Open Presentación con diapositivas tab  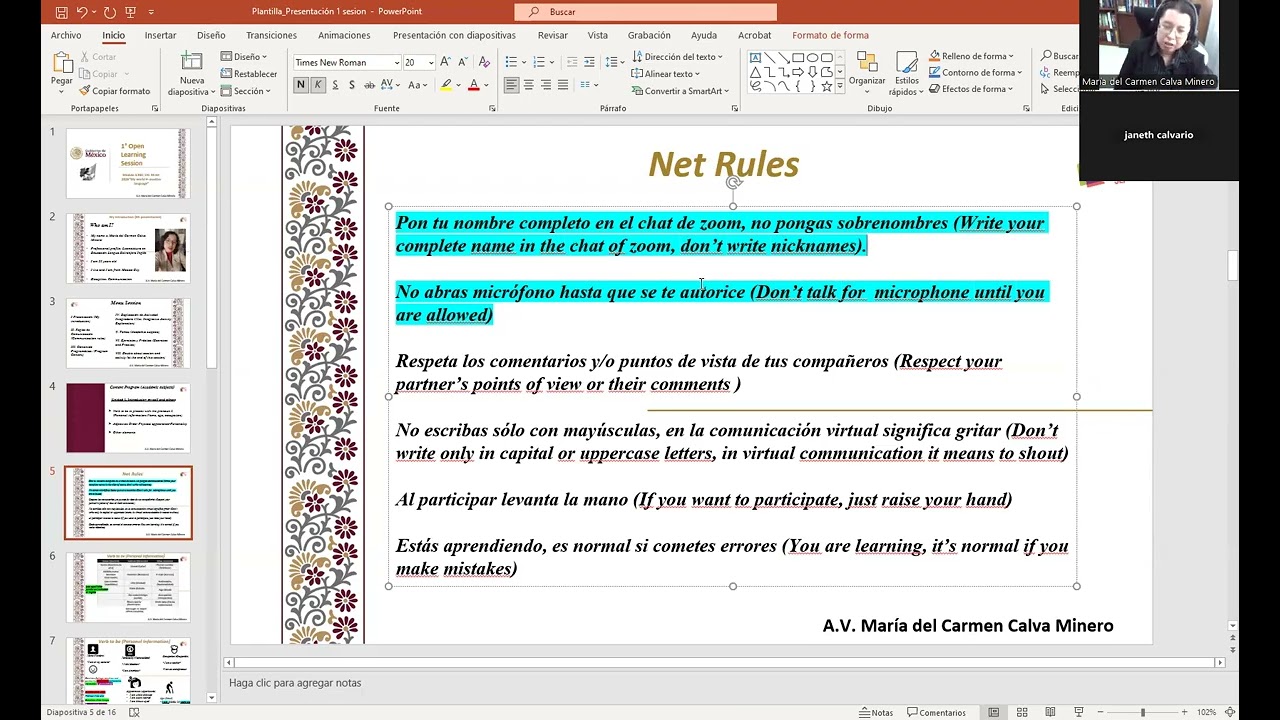454,35
